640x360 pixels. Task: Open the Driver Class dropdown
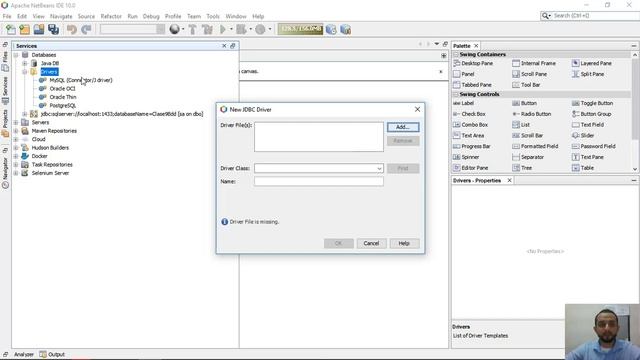(379, 168)
